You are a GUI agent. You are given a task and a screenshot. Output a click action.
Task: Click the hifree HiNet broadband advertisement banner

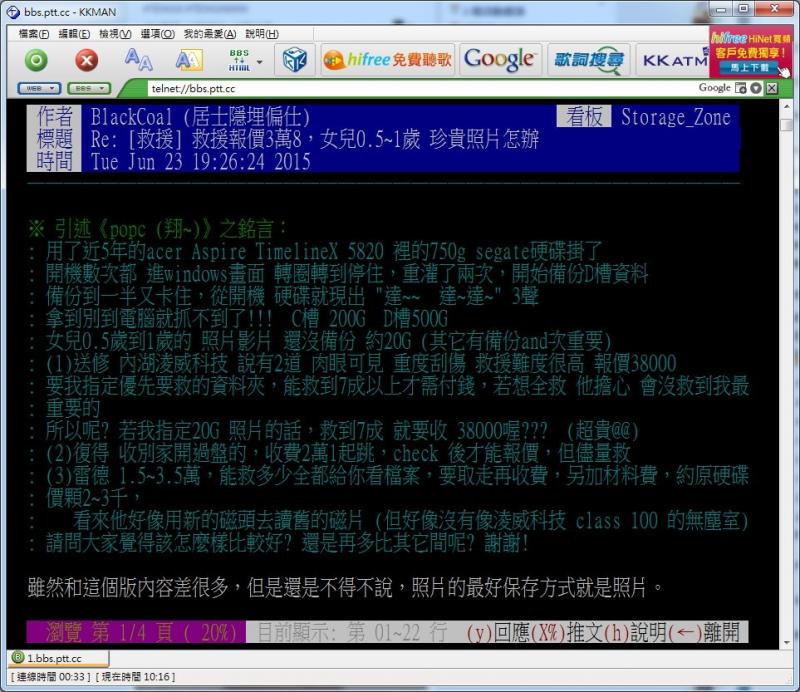pos(751,53)
